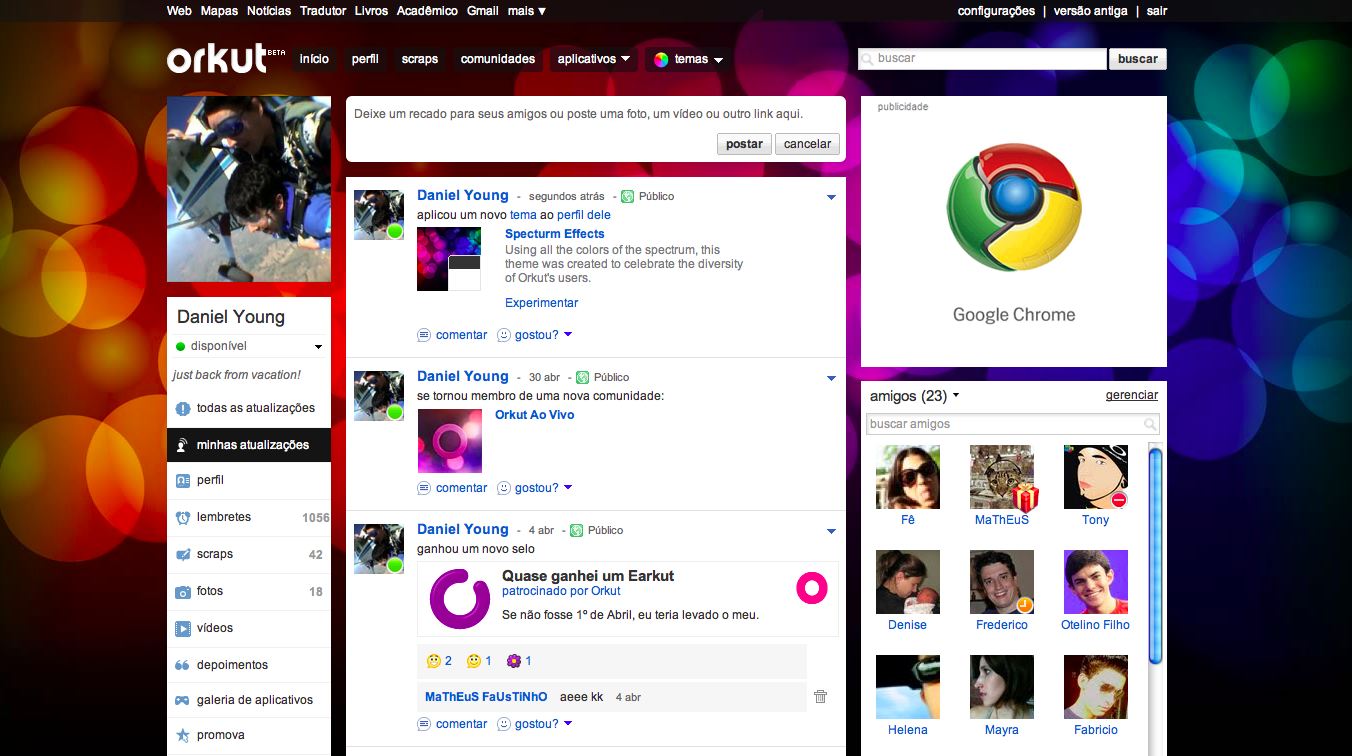Open the Experimentar theme link

[541, 303]
